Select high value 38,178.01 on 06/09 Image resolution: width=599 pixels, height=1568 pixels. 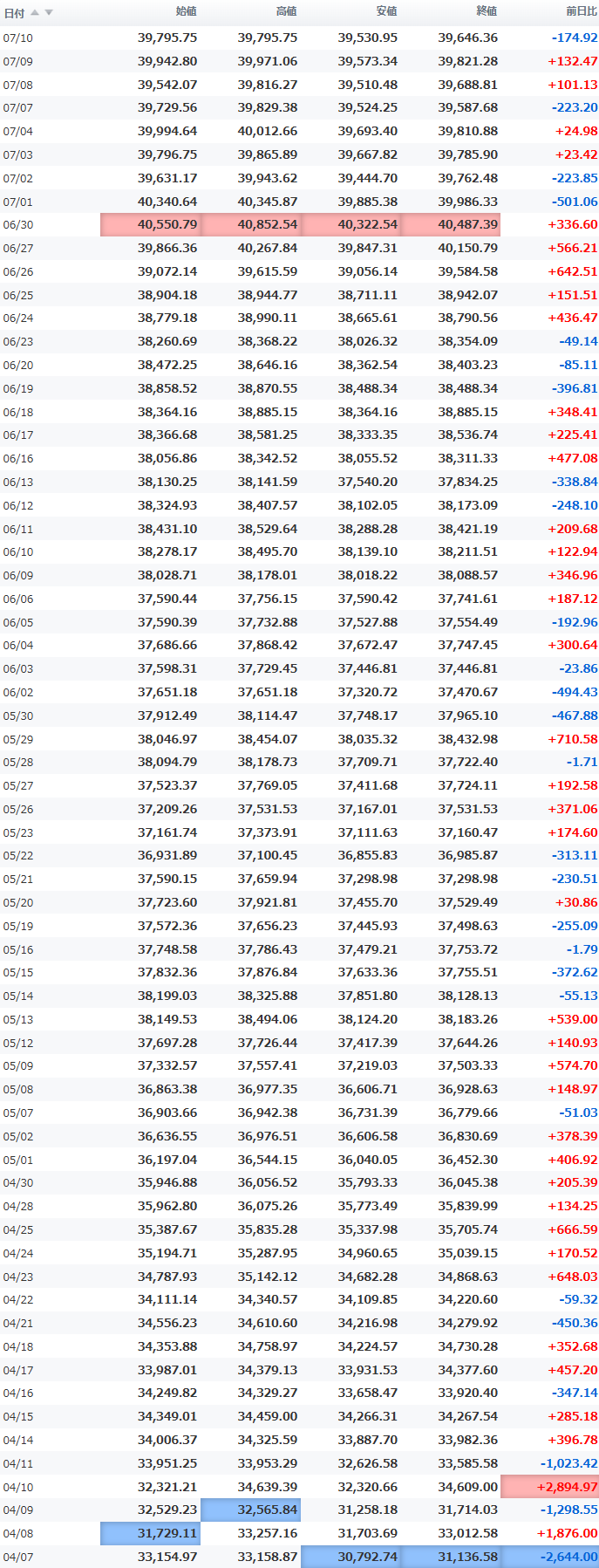click(x=268, y=575)
